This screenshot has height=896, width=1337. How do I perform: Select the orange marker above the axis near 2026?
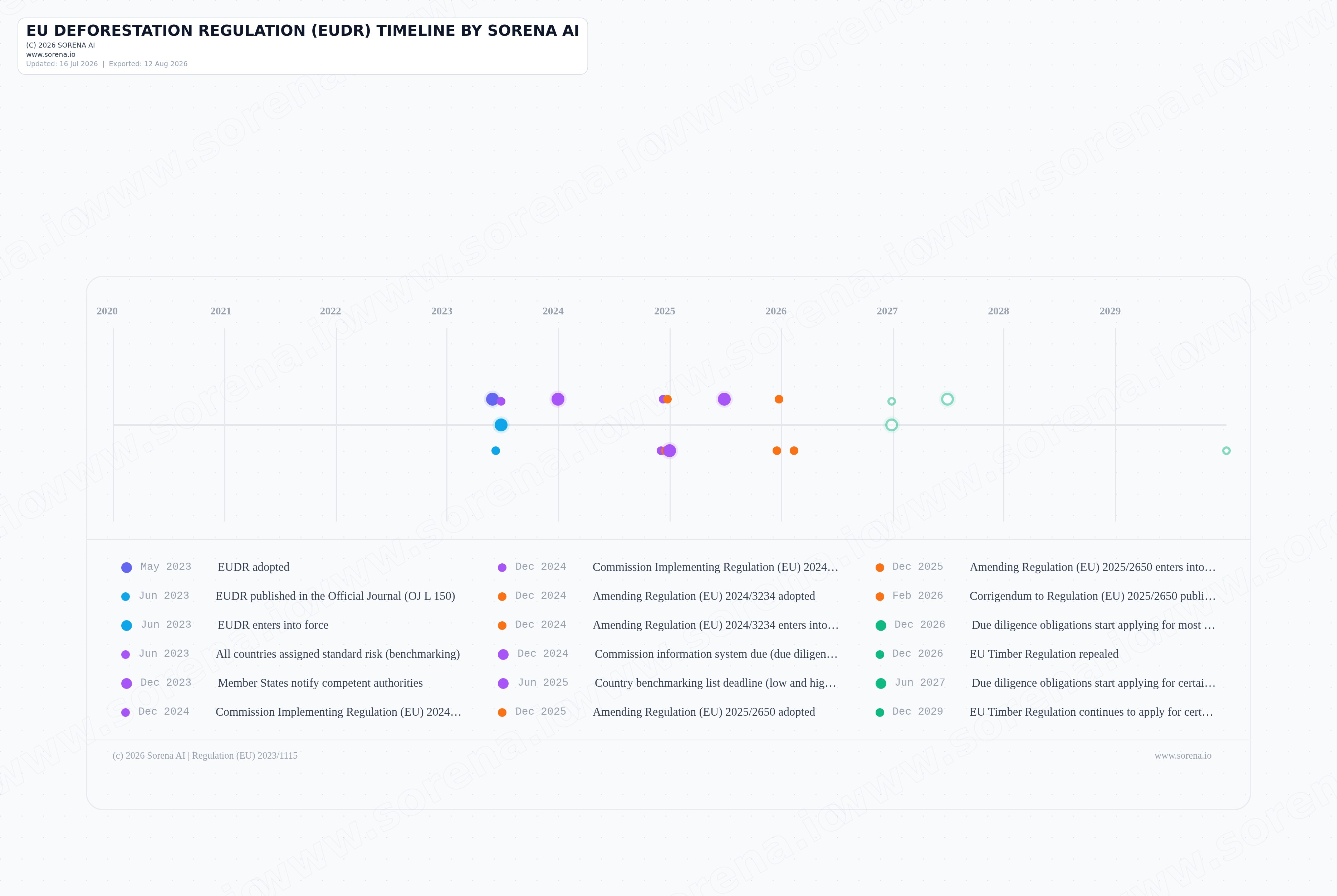(x=779, y=399)
